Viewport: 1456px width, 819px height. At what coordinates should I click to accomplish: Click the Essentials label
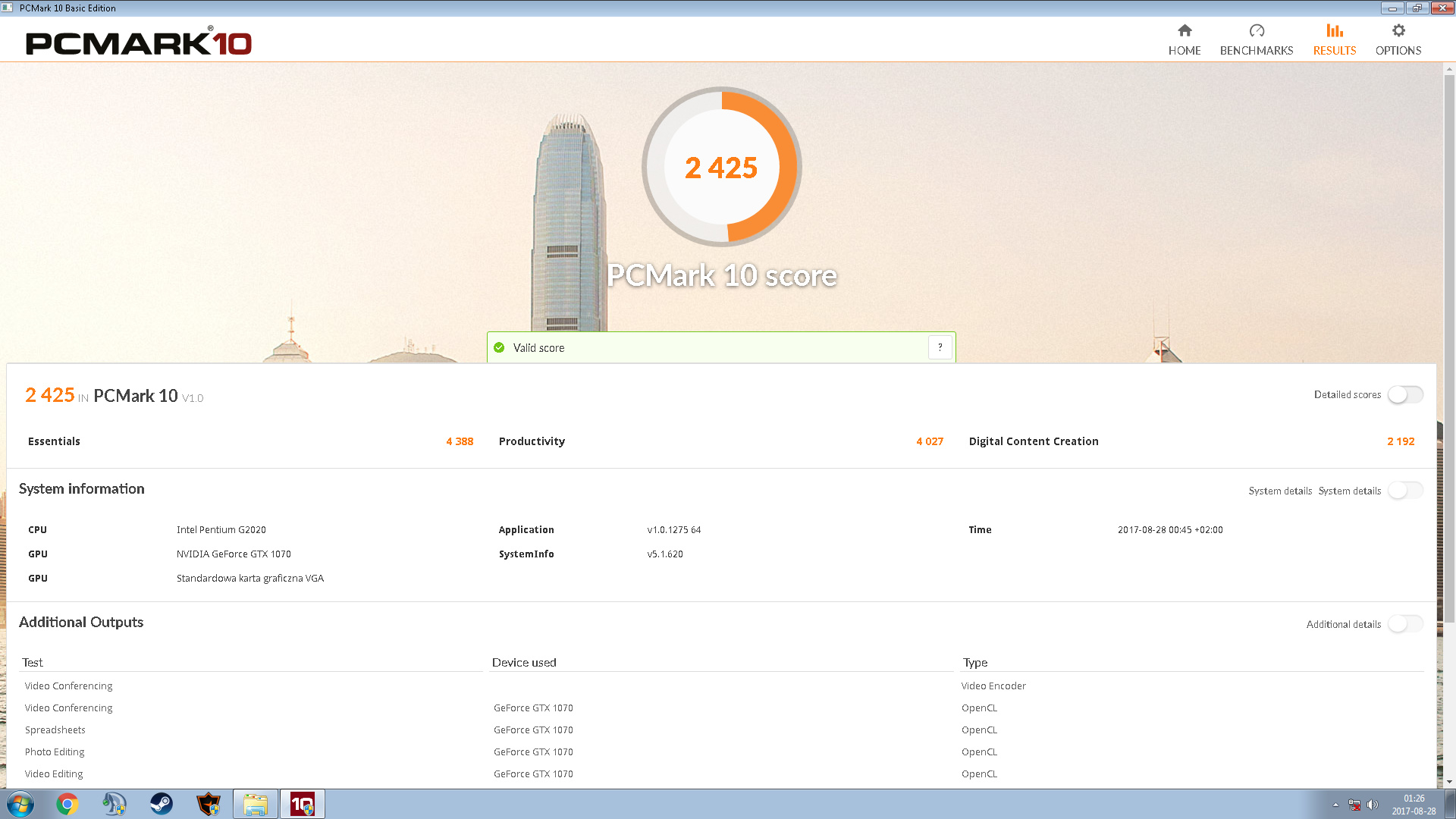54,441
